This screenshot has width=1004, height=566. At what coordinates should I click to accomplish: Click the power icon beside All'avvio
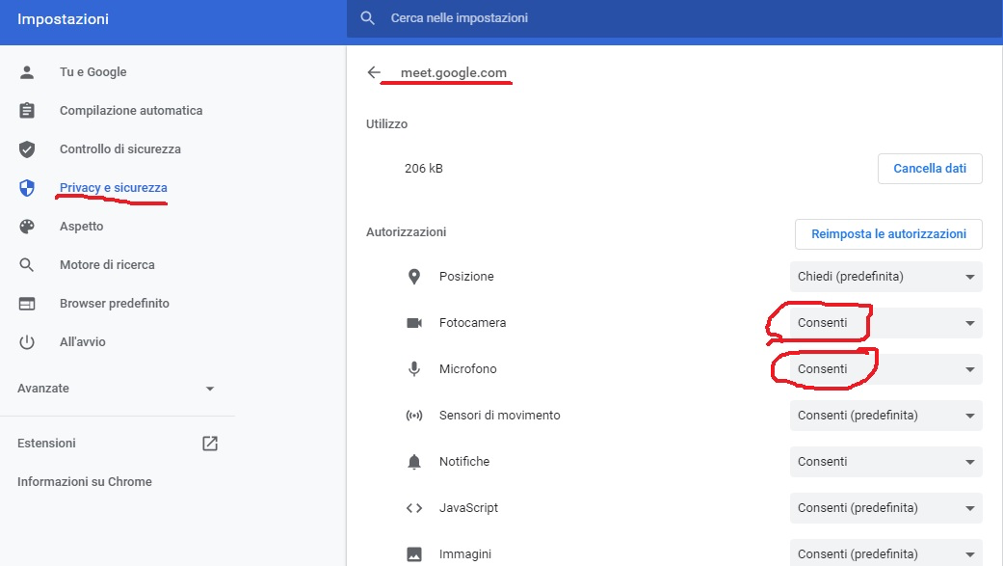(x=27, y=342)
